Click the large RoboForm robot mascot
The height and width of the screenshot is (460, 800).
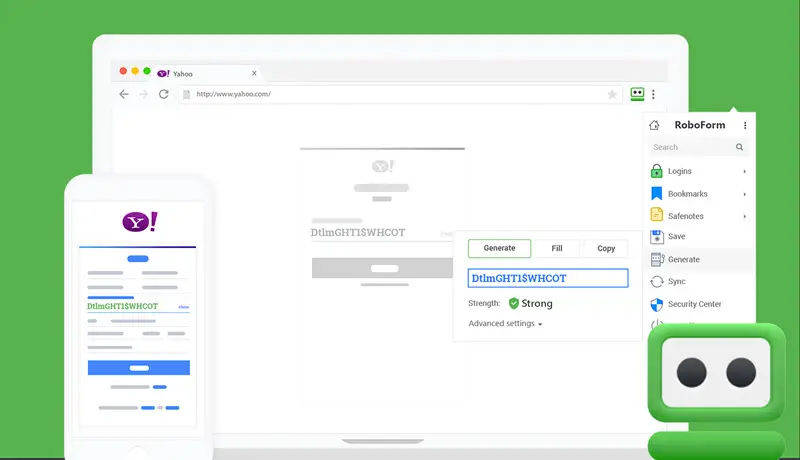pyautogui.click(x=716, y=390)
